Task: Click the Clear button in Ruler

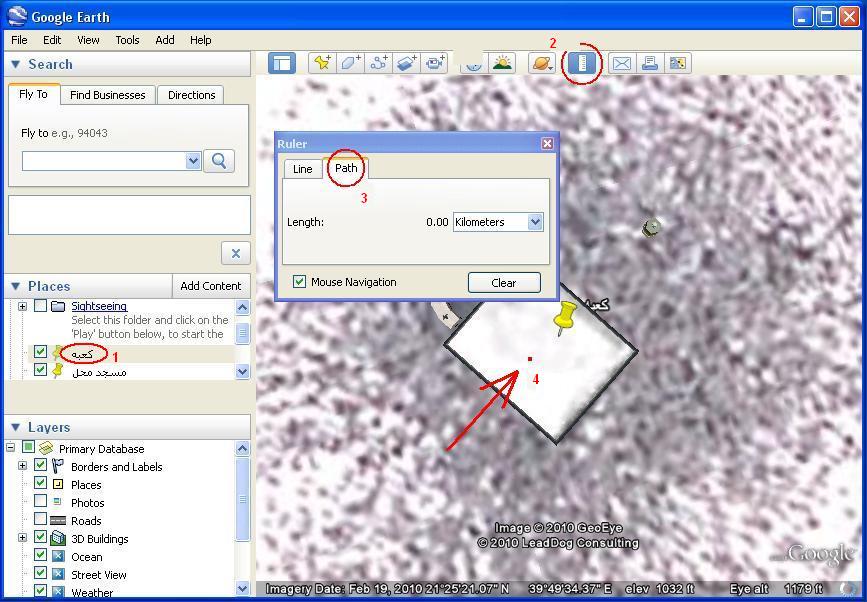Action: pos(504,282)
